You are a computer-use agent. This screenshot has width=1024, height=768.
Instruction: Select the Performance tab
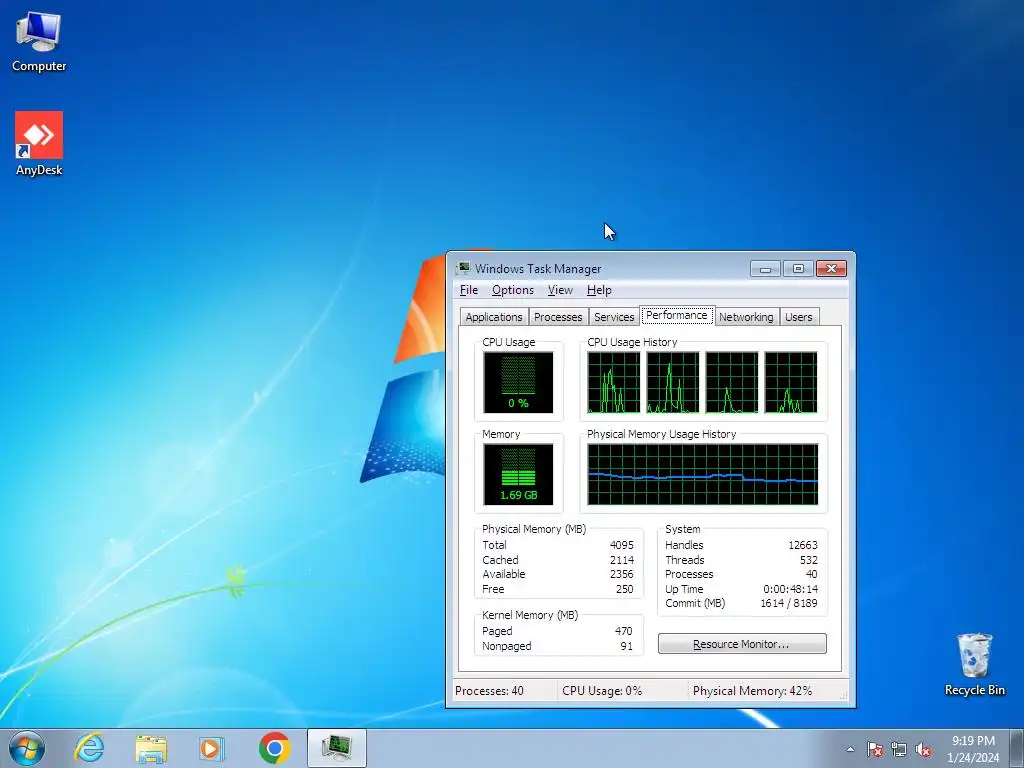677,315
